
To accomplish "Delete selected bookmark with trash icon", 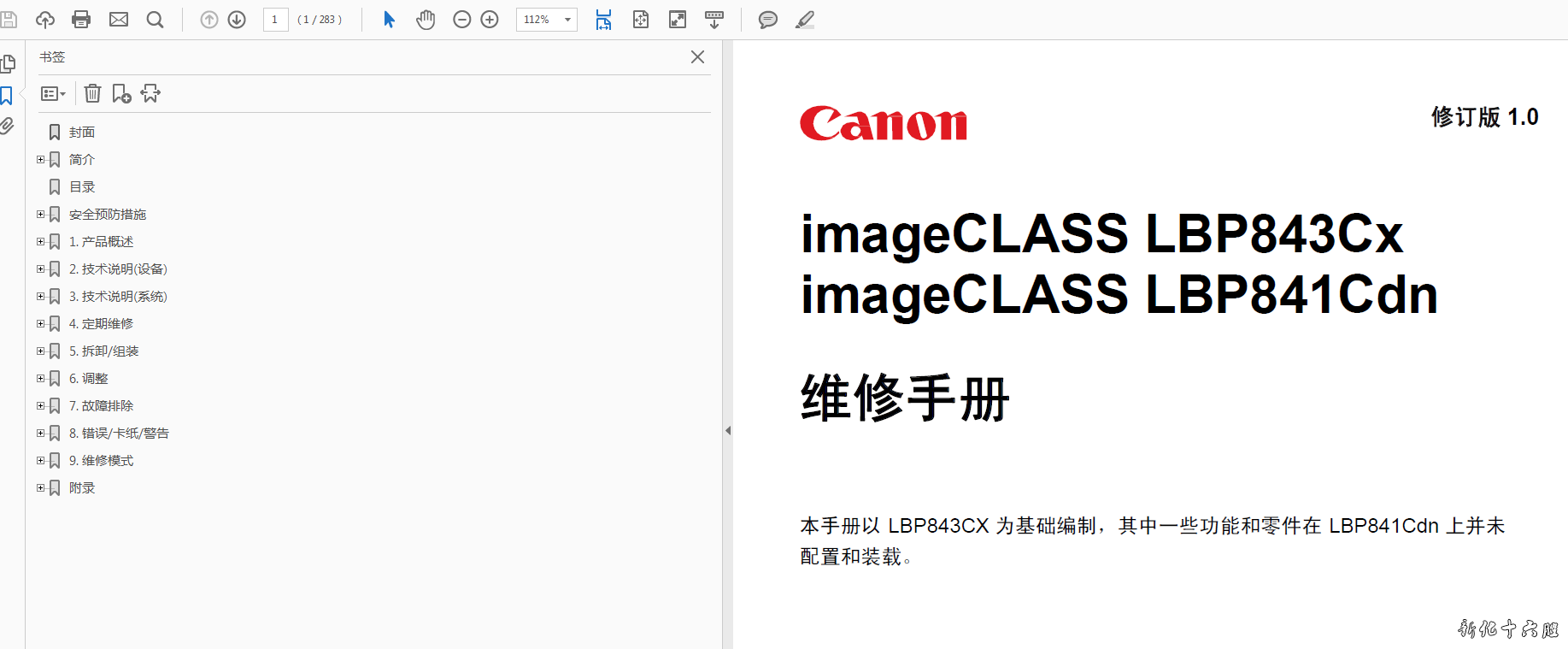I will click(x=93, y=93).
